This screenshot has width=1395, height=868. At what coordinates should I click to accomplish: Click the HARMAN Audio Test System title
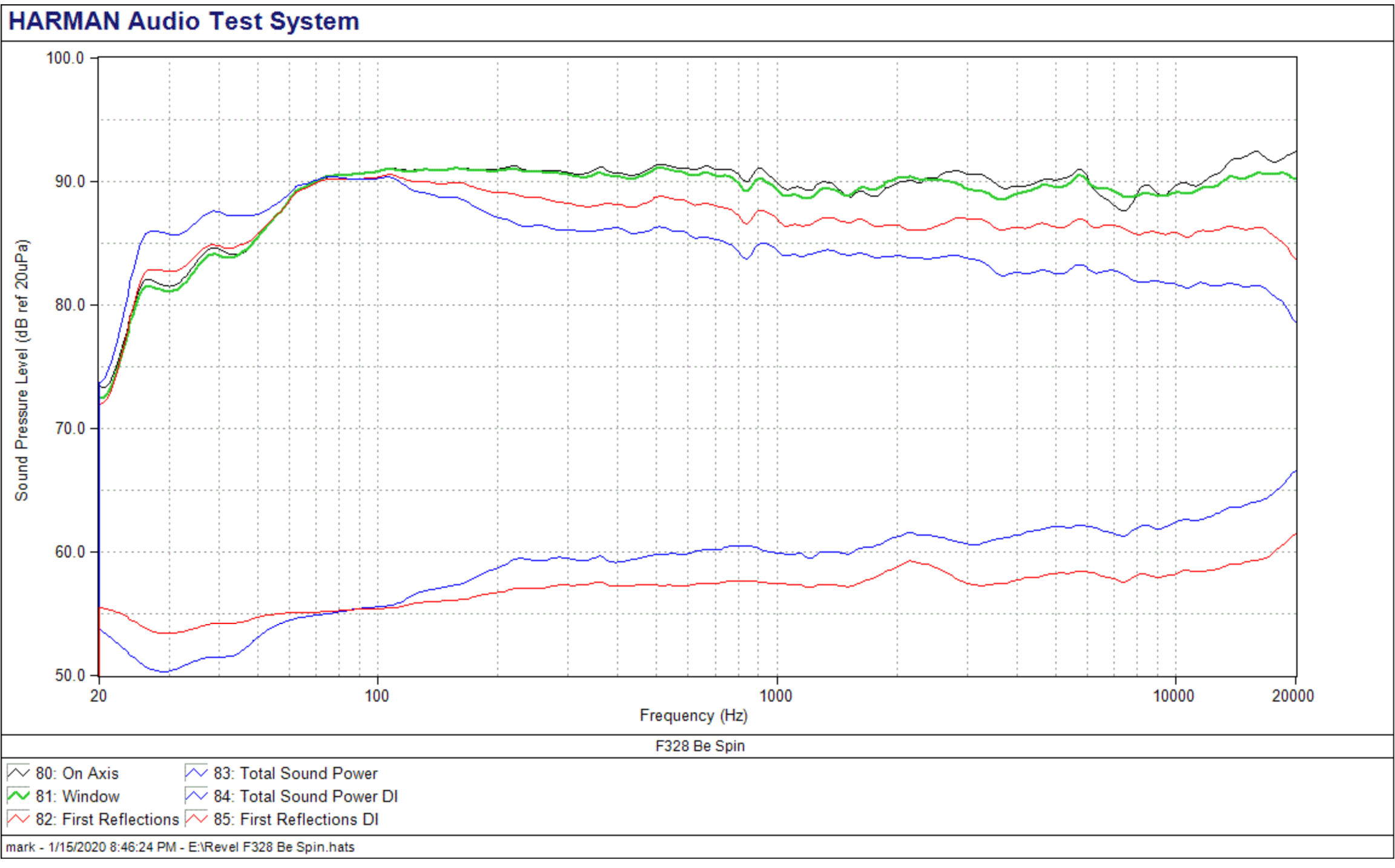[x=183, y=21]
